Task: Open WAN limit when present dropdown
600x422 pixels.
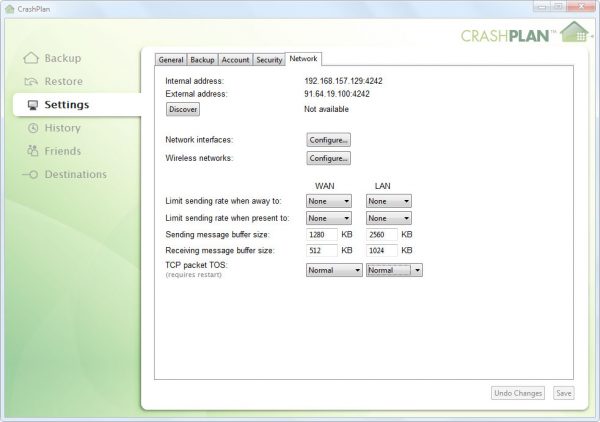Action: tap(329, 218)
